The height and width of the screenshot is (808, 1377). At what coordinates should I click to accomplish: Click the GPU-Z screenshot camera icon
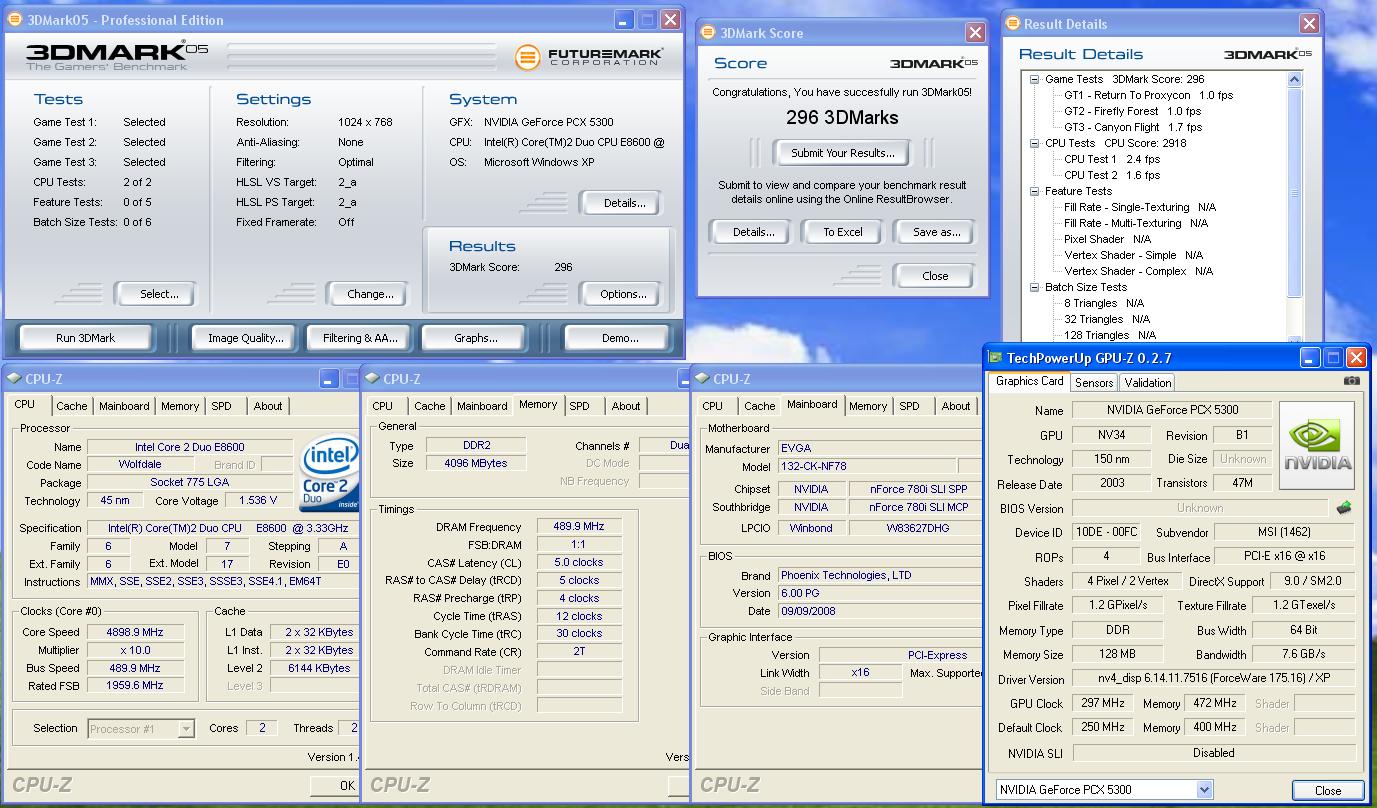(1351, 381)
